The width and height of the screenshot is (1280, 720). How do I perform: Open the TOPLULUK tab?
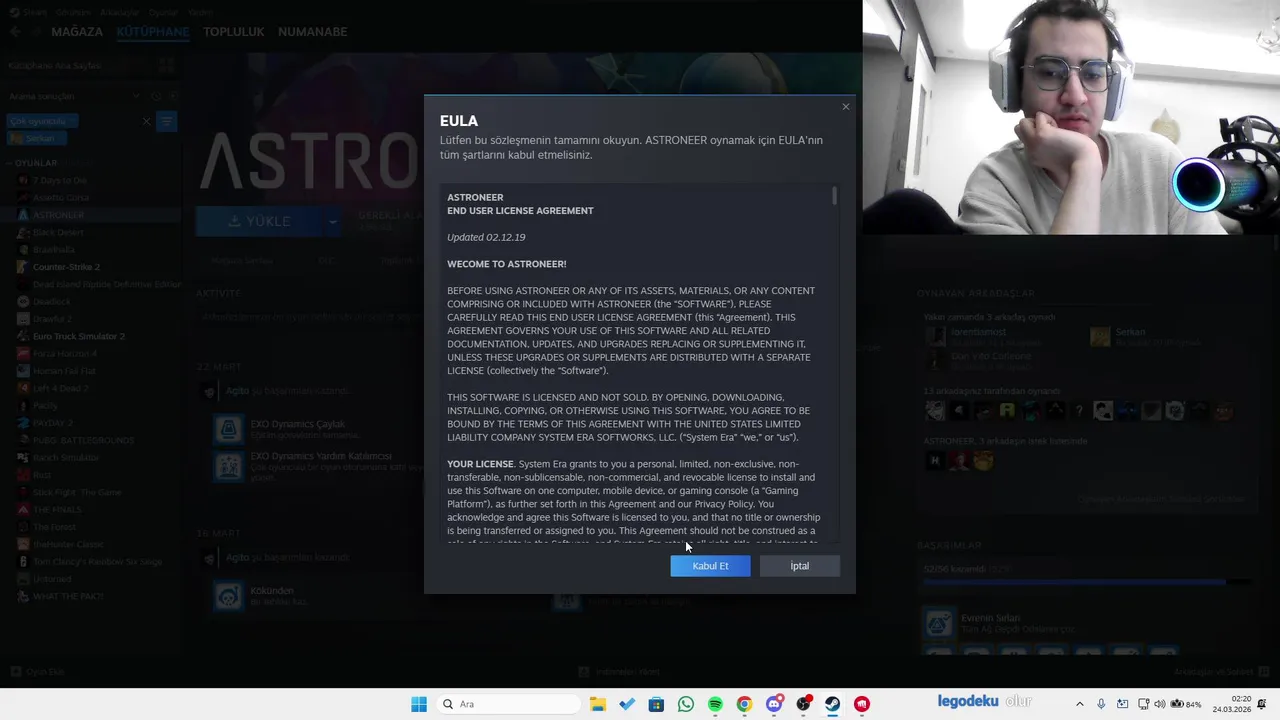tap(233, 32)
